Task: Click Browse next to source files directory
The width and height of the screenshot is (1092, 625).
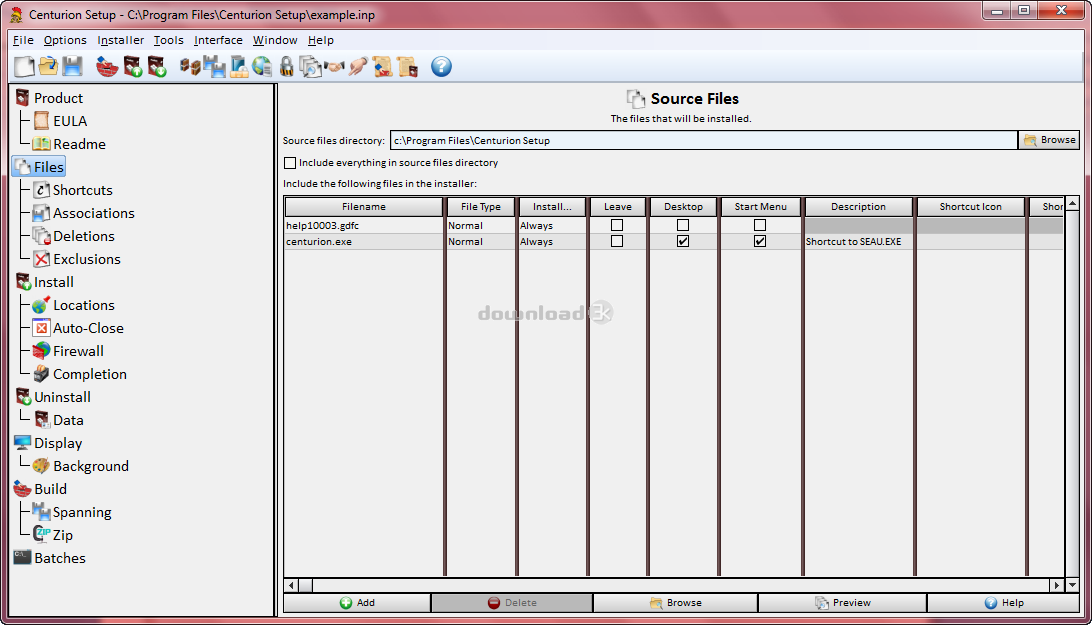Action: tap(1050, 140)
